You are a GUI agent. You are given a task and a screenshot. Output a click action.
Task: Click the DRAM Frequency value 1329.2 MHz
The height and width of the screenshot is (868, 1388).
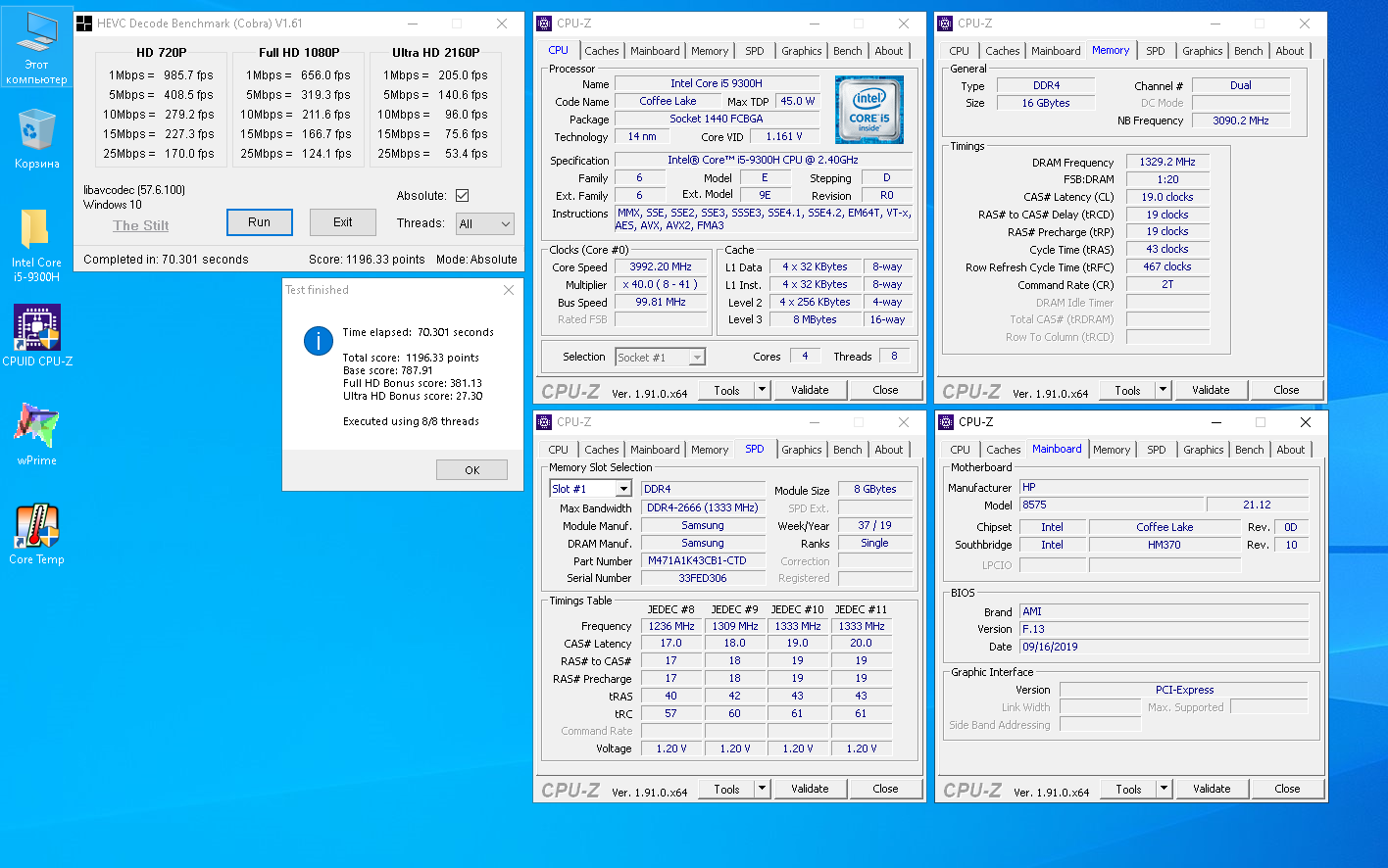click(x=1167, y=163)
